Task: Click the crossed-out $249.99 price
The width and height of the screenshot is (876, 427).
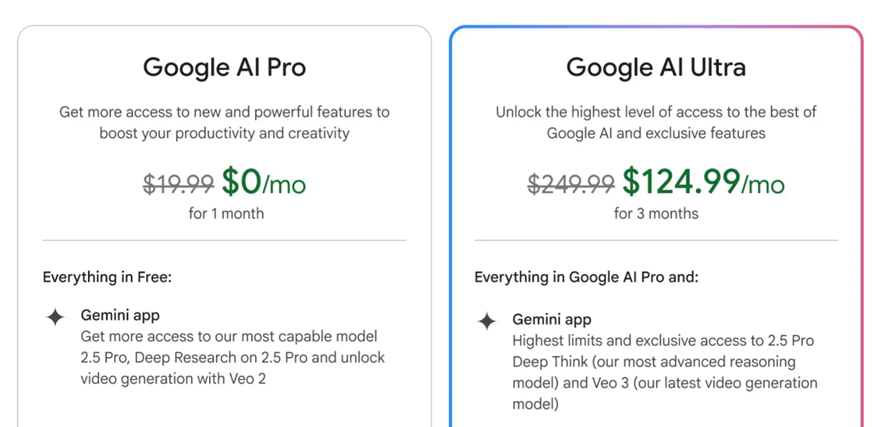Action: 571,183
